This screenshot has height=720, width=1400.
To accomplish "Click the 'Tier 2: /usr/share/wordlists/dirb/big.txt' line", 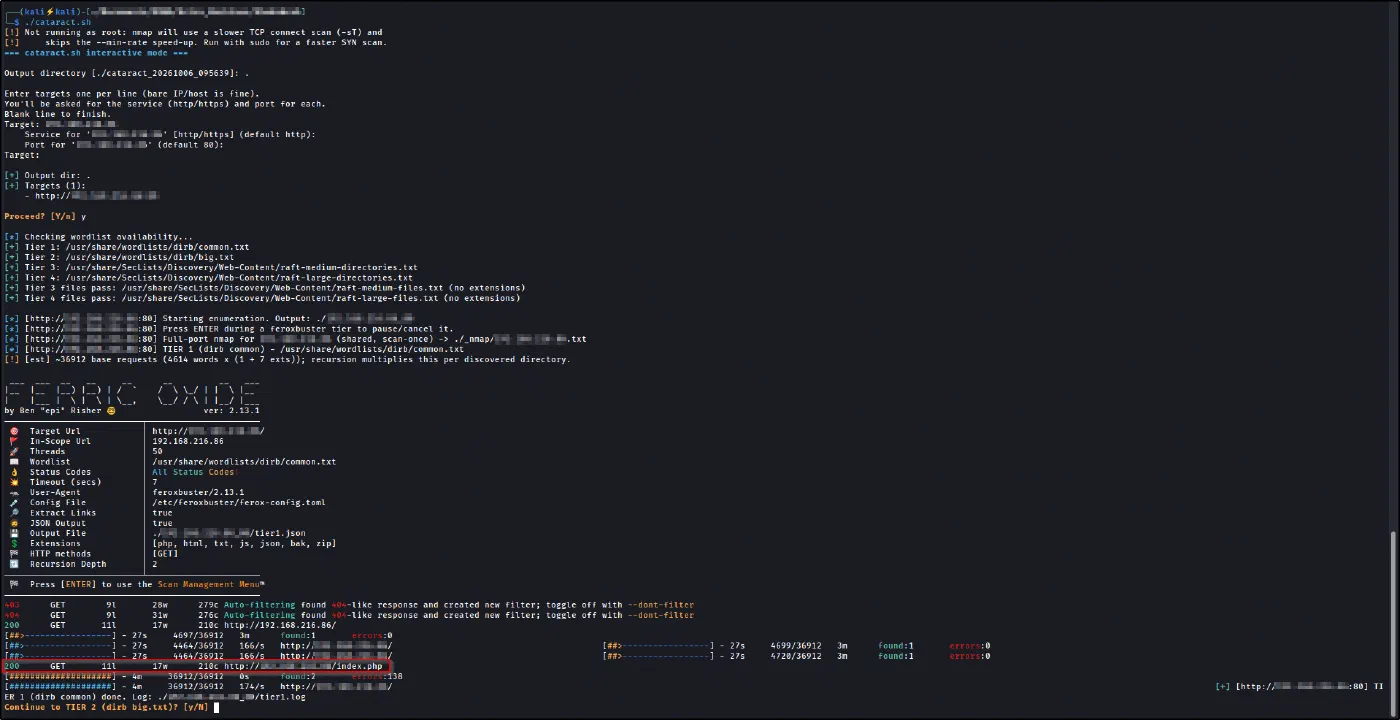I will pos(119,257).
